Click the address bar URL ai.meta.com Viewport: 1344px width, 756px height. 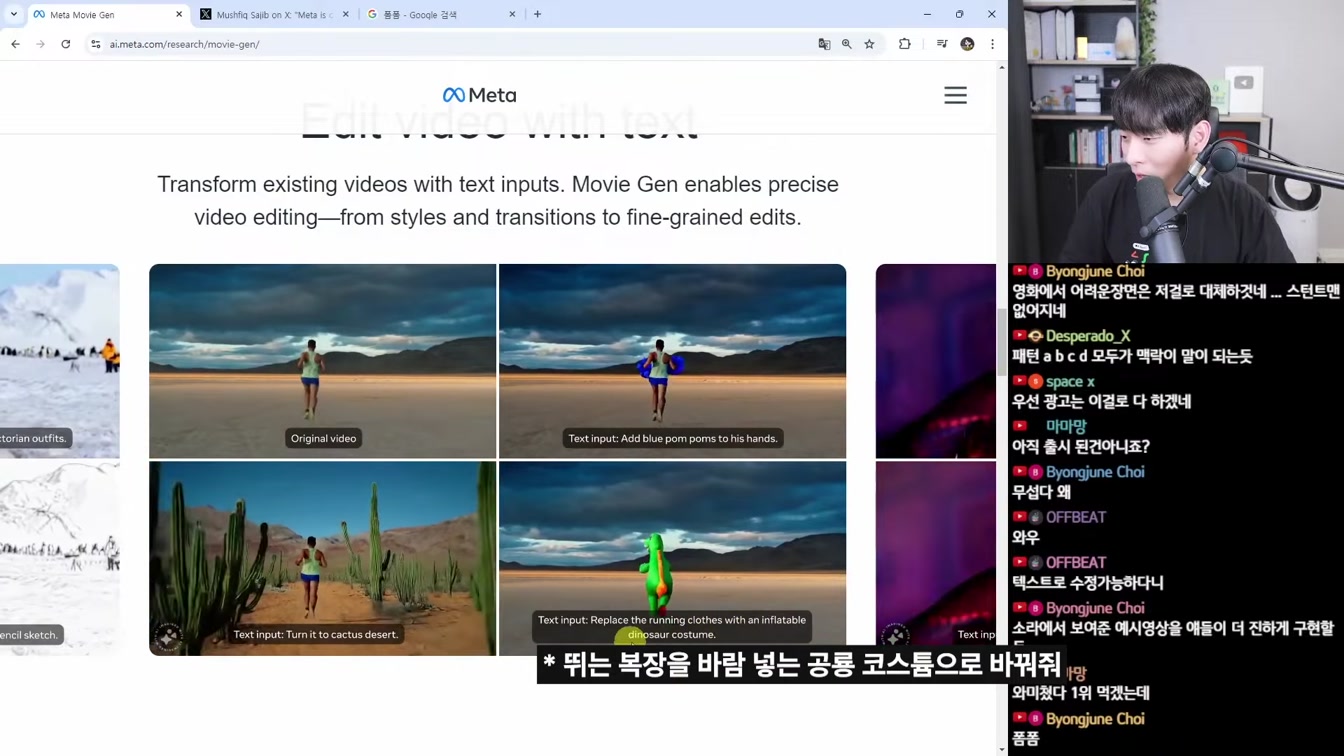[x=185, y=44]
